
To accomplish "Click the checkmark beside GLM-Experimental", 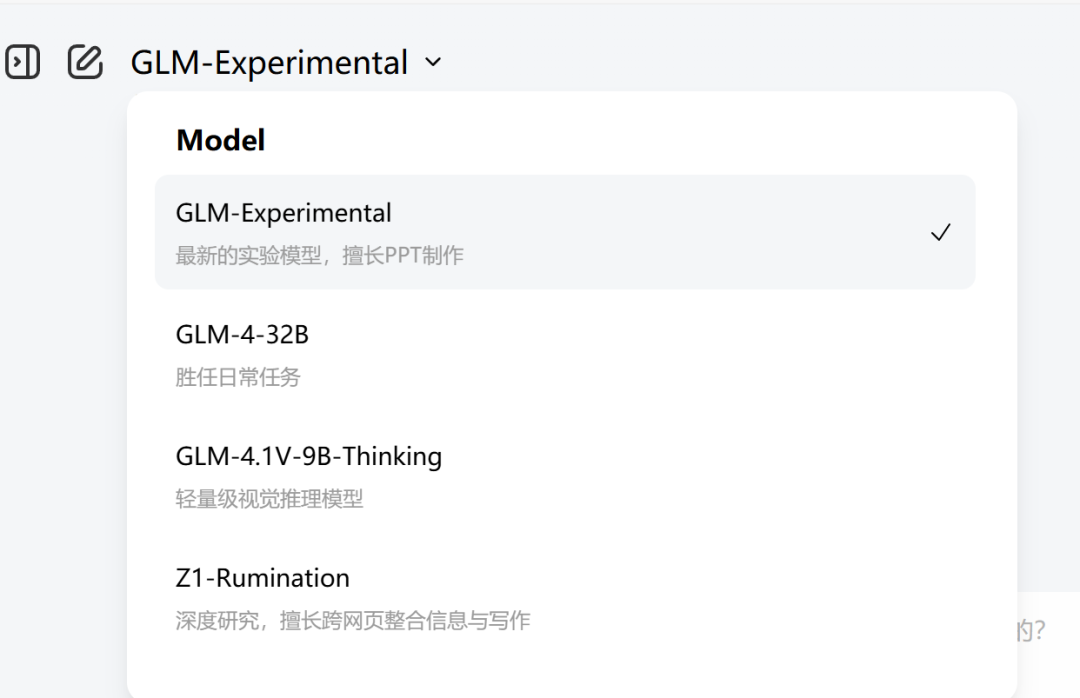I will click(940, 231).
